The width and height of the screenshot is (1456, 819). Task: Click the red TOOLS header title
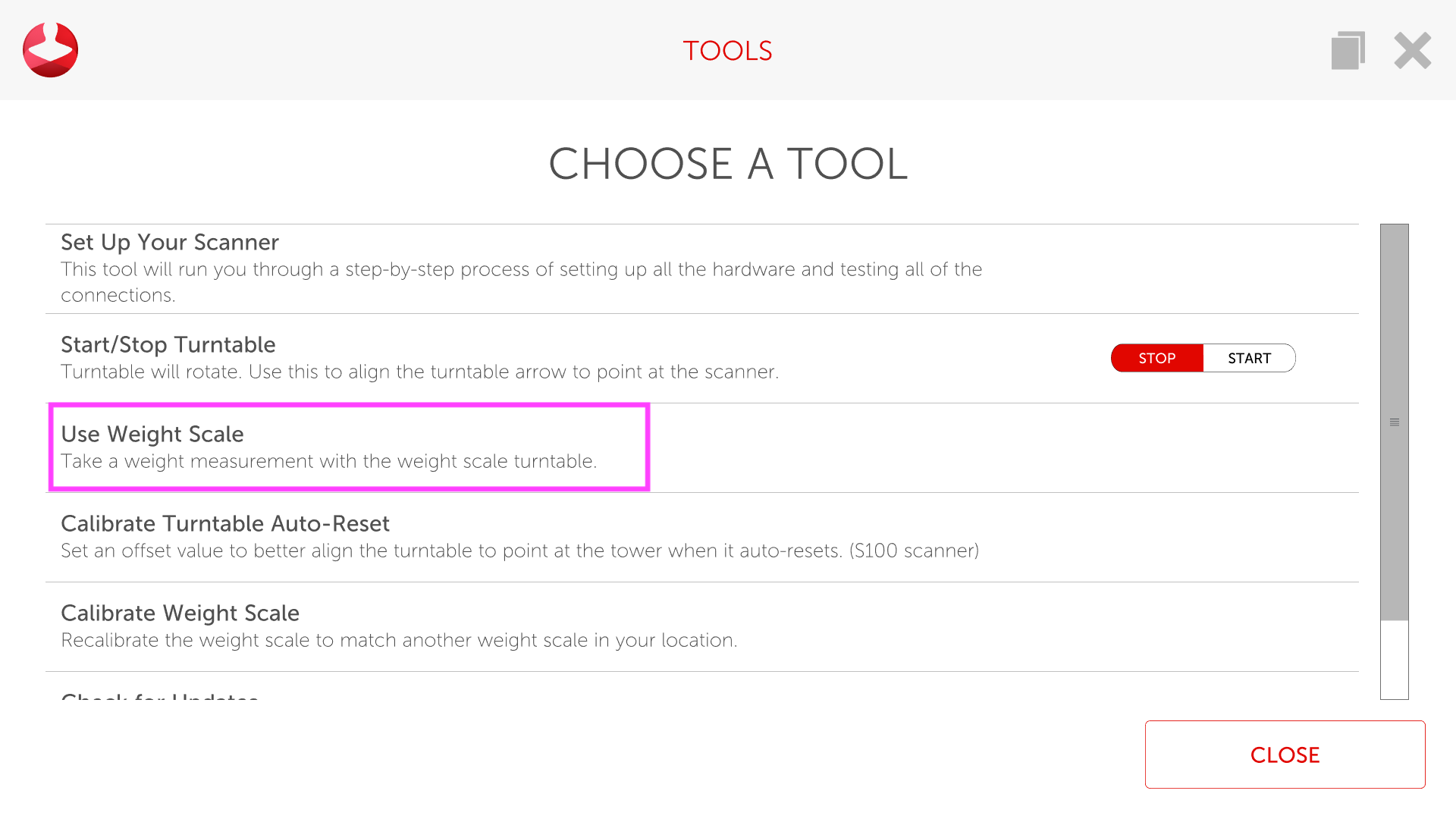(x=727, y=51)
